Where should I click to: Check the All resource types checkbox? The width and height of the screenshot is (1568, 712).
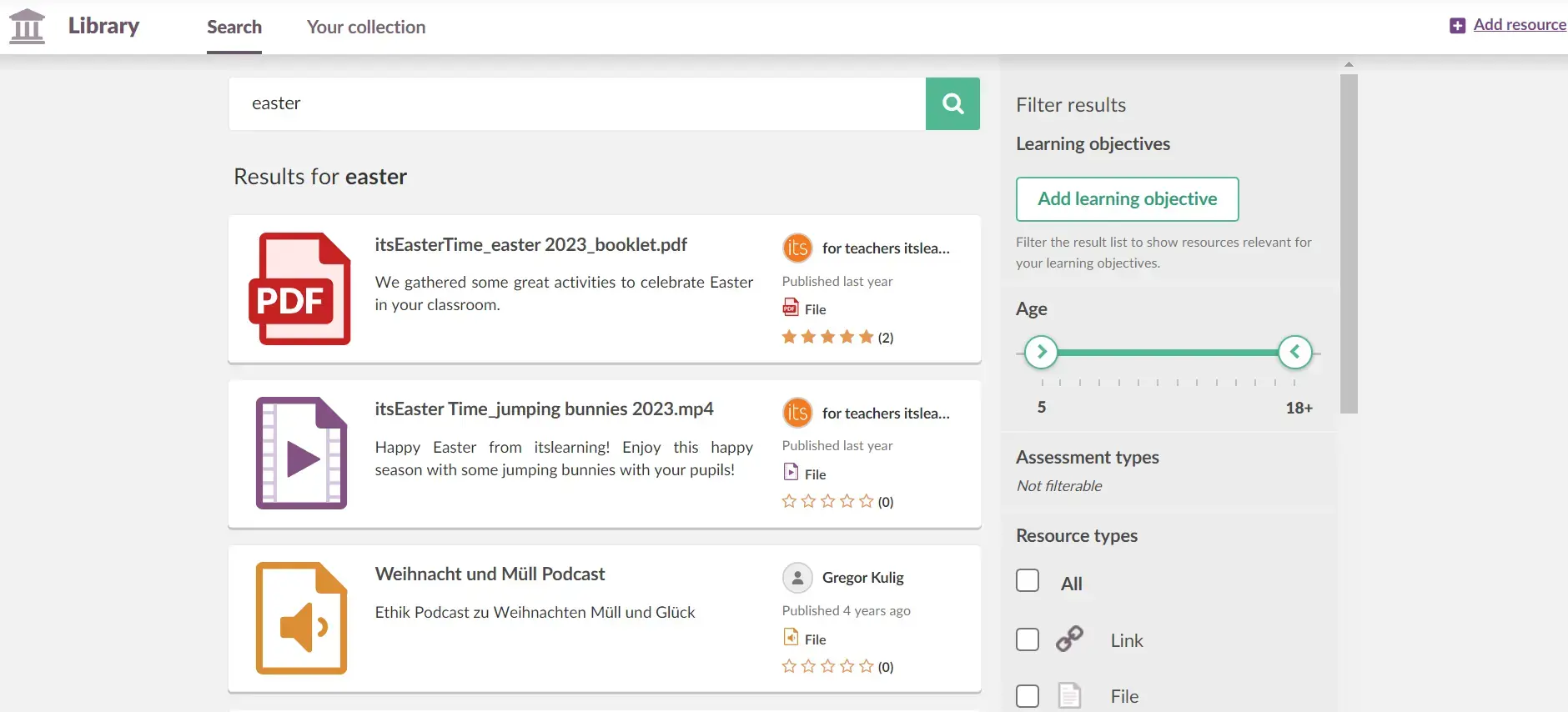coord(1028,580)
